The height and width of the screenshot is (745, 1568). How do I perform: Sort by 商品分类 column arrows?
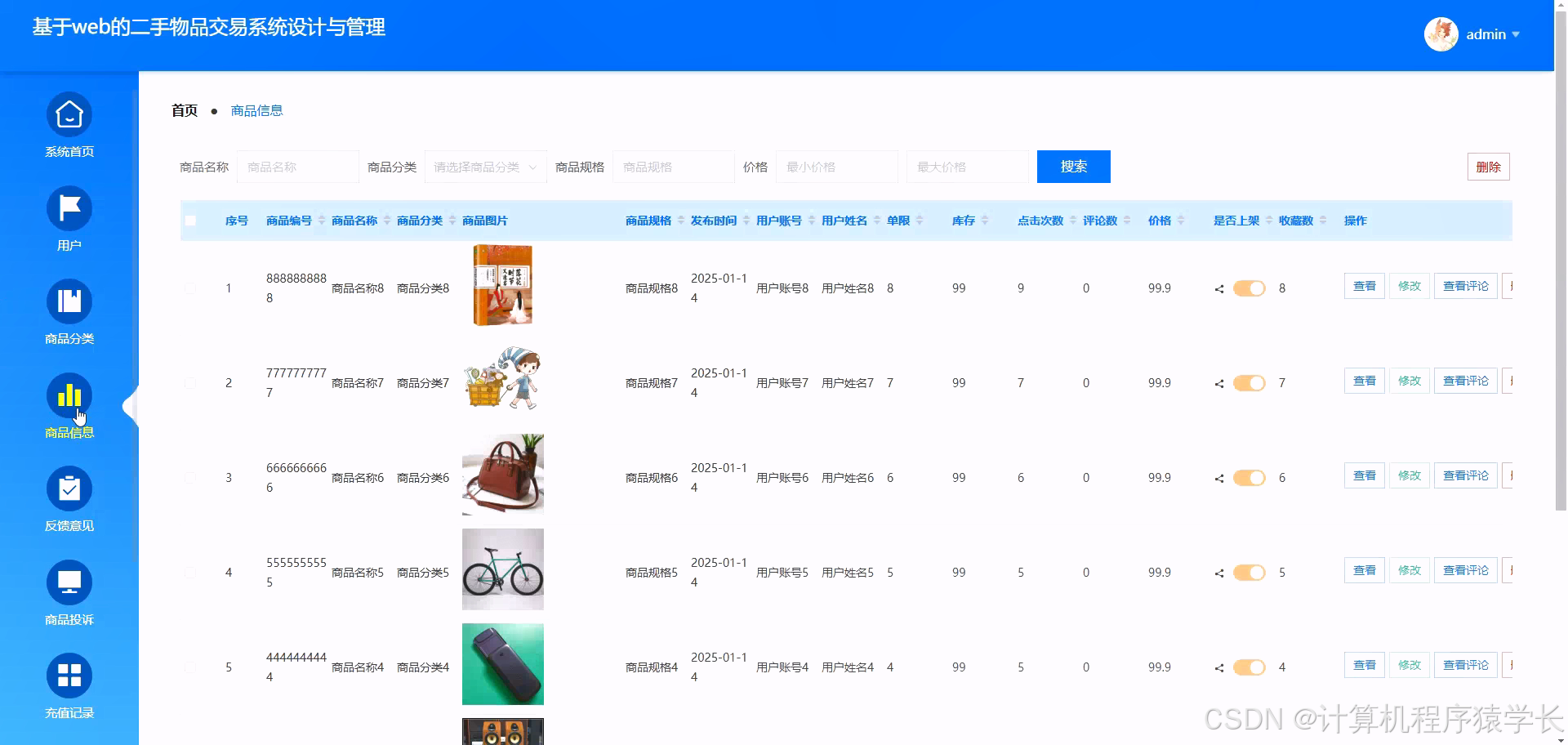[x=452, y=221]
